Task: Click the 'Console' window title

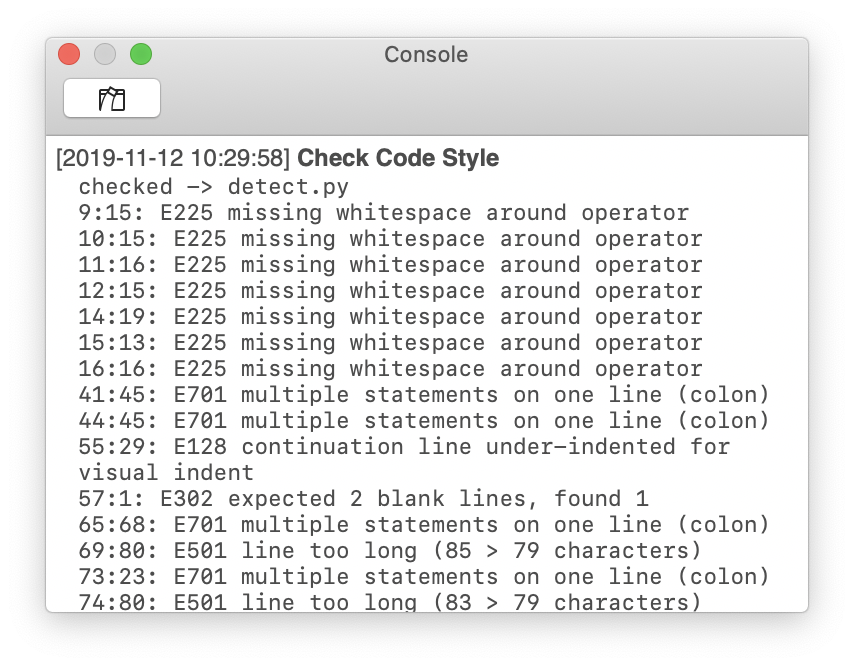Action: click(x=426, y=54)
